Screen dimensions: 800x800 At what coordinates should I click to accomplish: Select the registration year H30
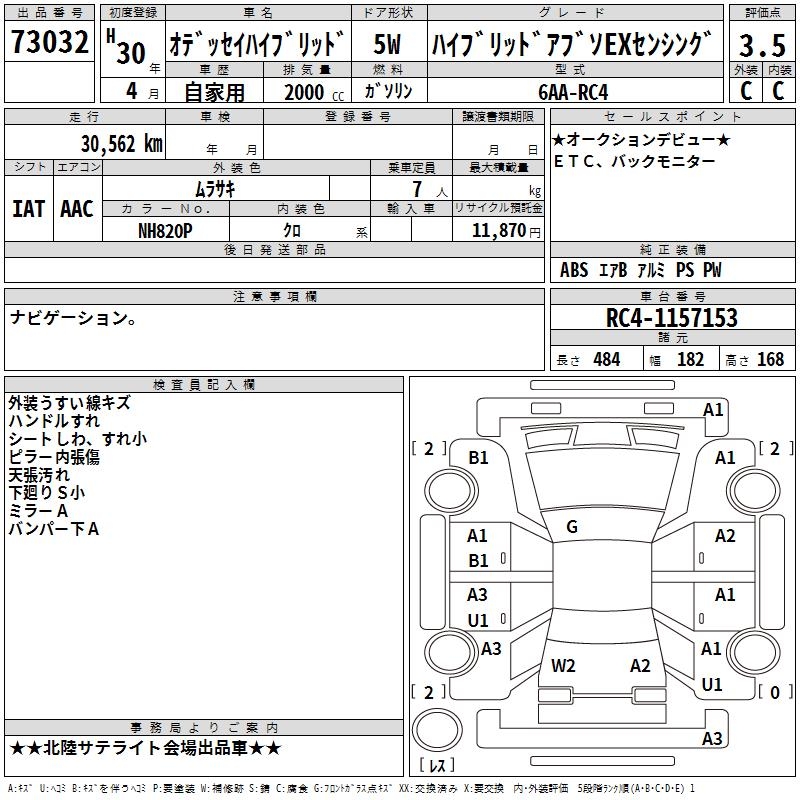click(126, 47)
